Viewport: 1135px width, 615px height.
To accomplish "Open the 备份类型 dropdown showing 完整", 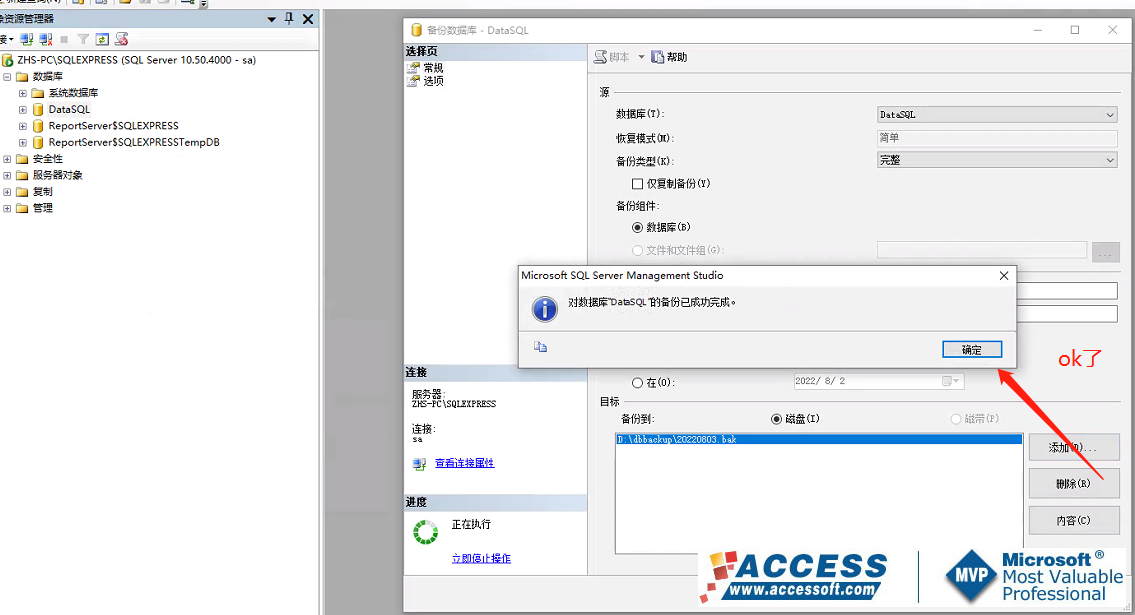I will click(x=997, y=160).
